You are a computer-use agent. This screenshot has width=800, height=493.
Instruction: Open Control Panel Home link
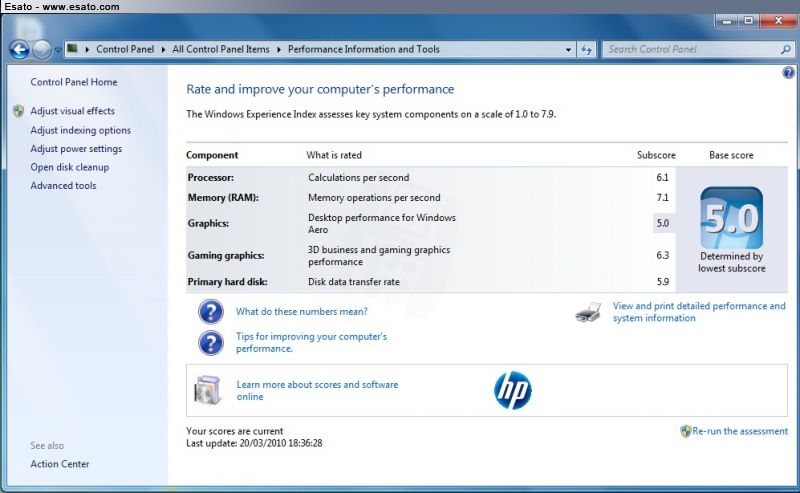[73, 82]
